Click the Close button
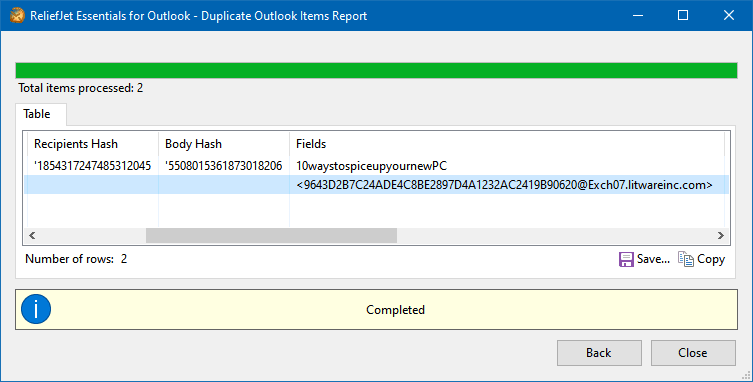The height and width of the screenshot is (382, 753). [693, 353]
